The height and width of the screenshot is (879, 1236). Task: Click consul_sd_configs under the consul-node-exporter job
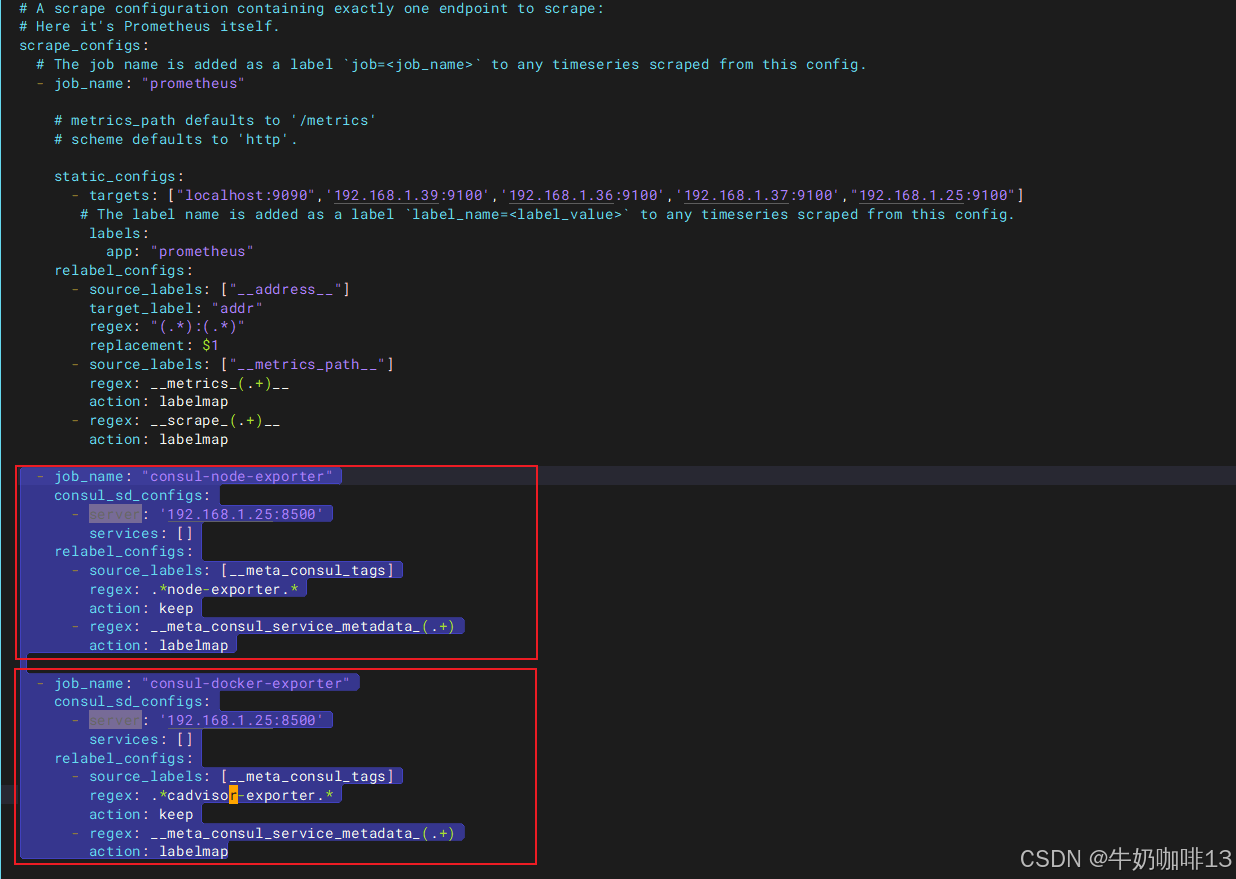[x=132, y=495]
